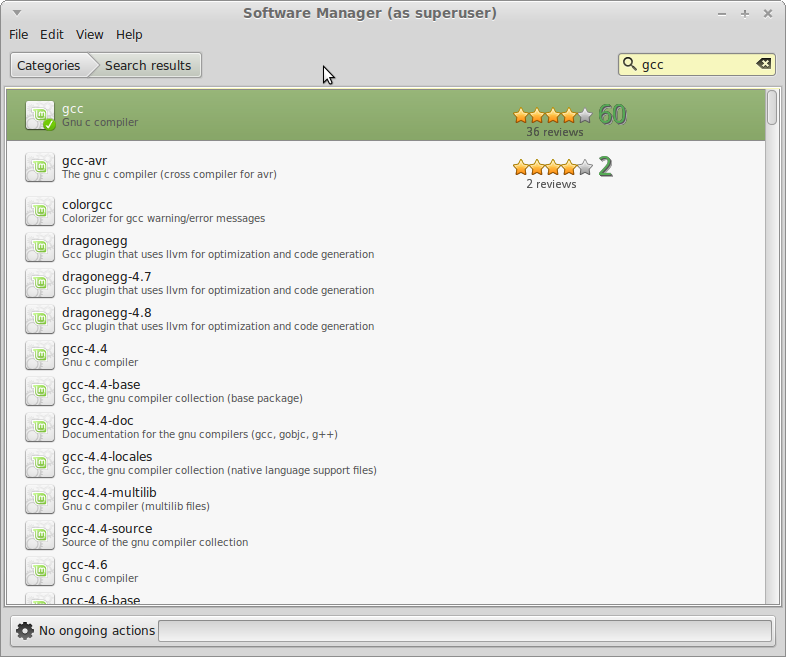Select the colorgcc package name
The width and height of the screenshot is (786, 657).
click(87, 204)
